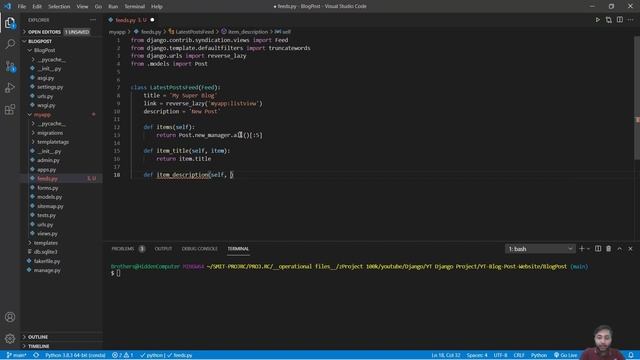Open the Accounts menu icon
Screen dimensions: 640x360
[x=10, y=317]
